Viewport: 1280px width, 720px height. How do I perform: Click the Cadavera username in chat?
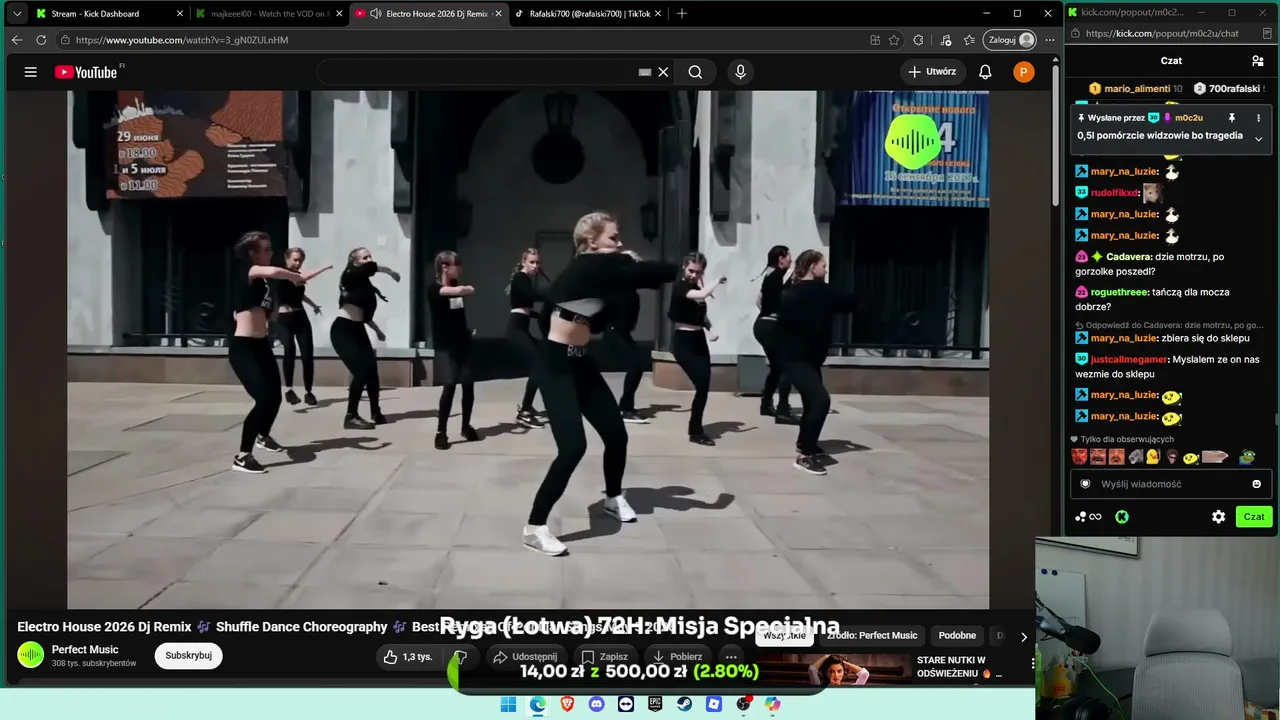[1128, 257]
